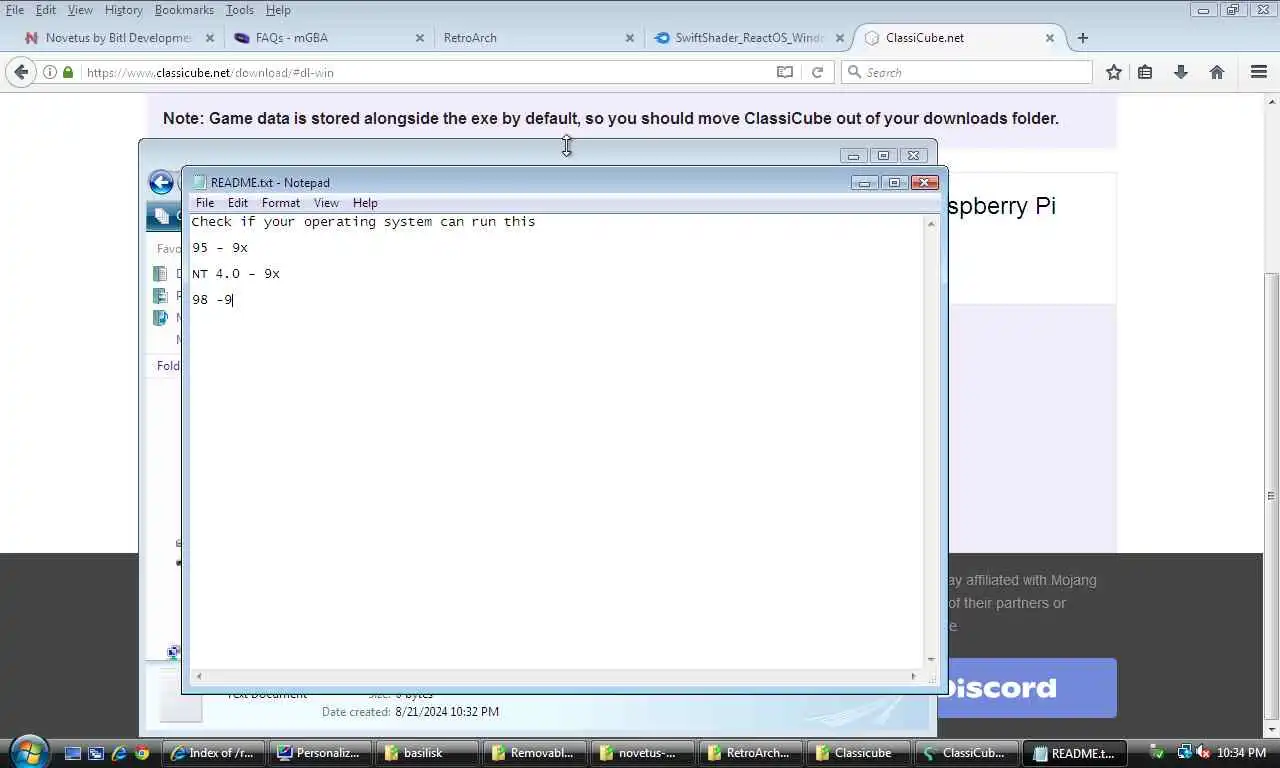Open Notepad Edit menu
The height and width of the screenshot is (768, 1280).
237,202
